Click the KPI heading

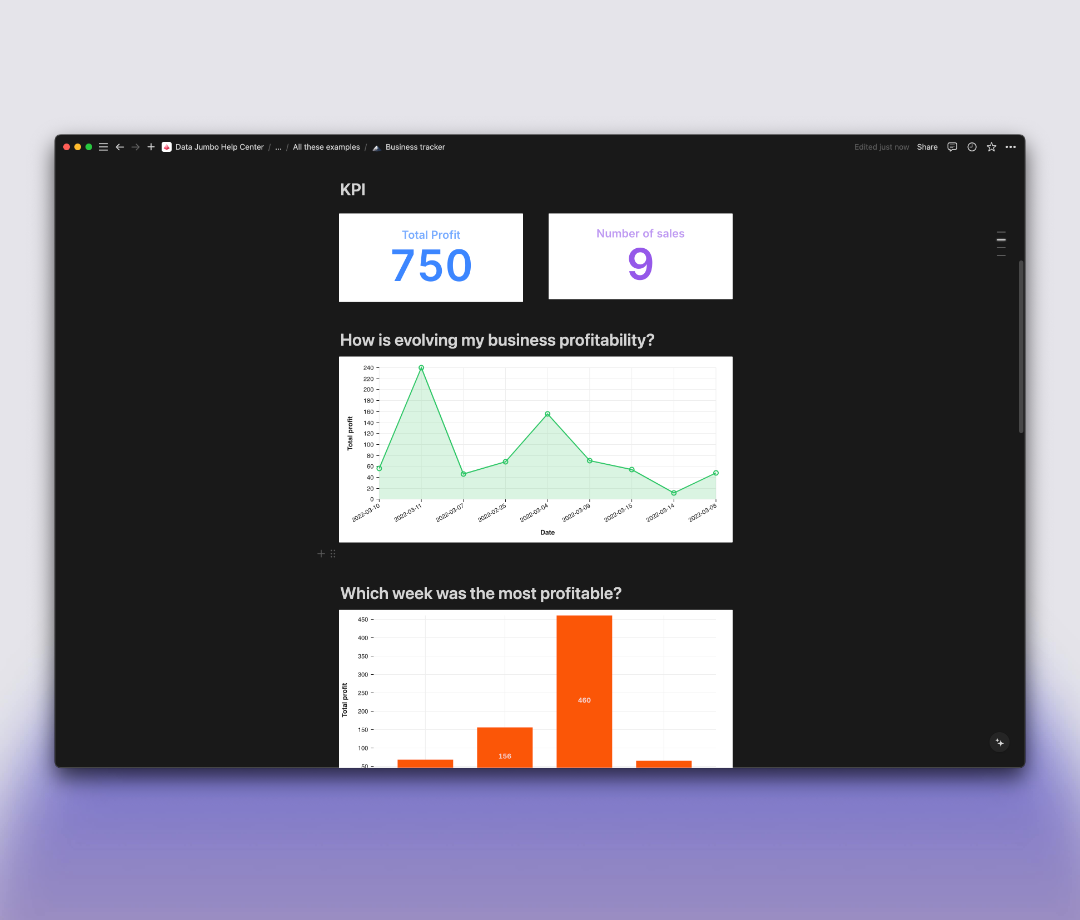[x=353, y=189]
